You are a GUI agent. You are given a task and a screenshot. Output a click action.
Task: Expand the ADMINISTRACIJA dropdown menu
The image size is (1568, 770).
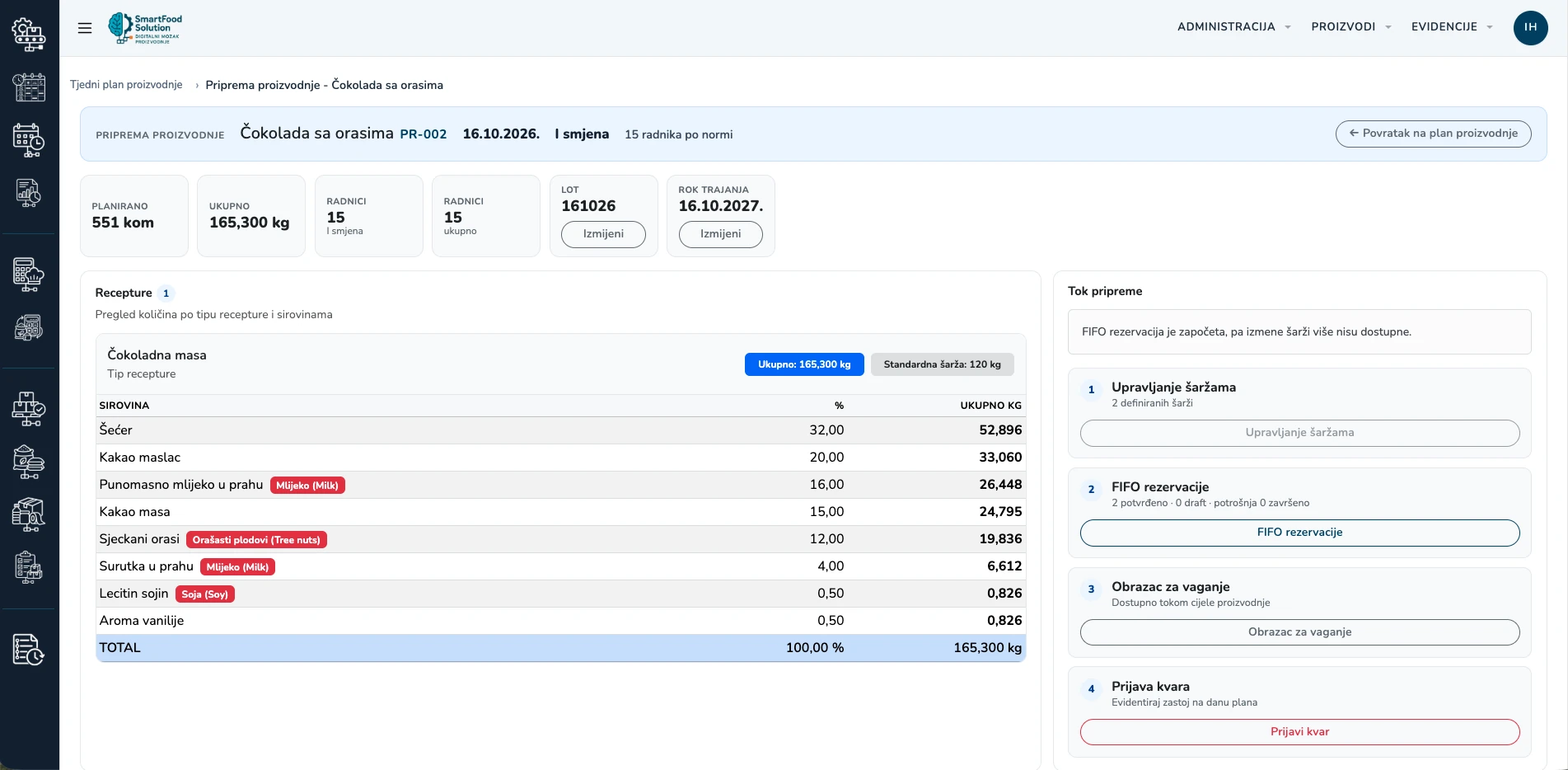tap(1233, 27)
